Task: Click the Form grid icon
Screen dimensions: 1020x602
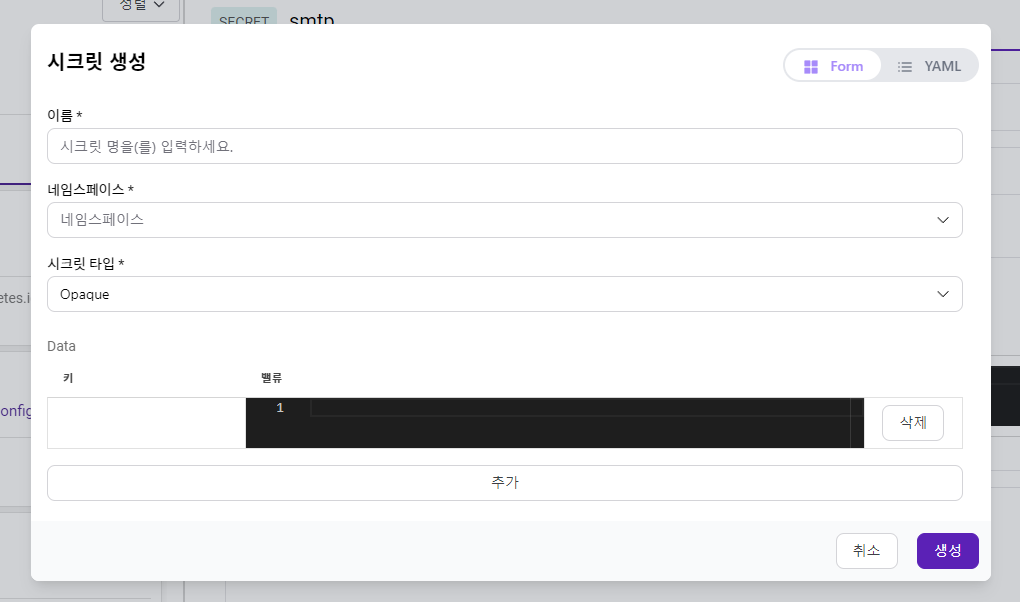Action: coord(811,67)
